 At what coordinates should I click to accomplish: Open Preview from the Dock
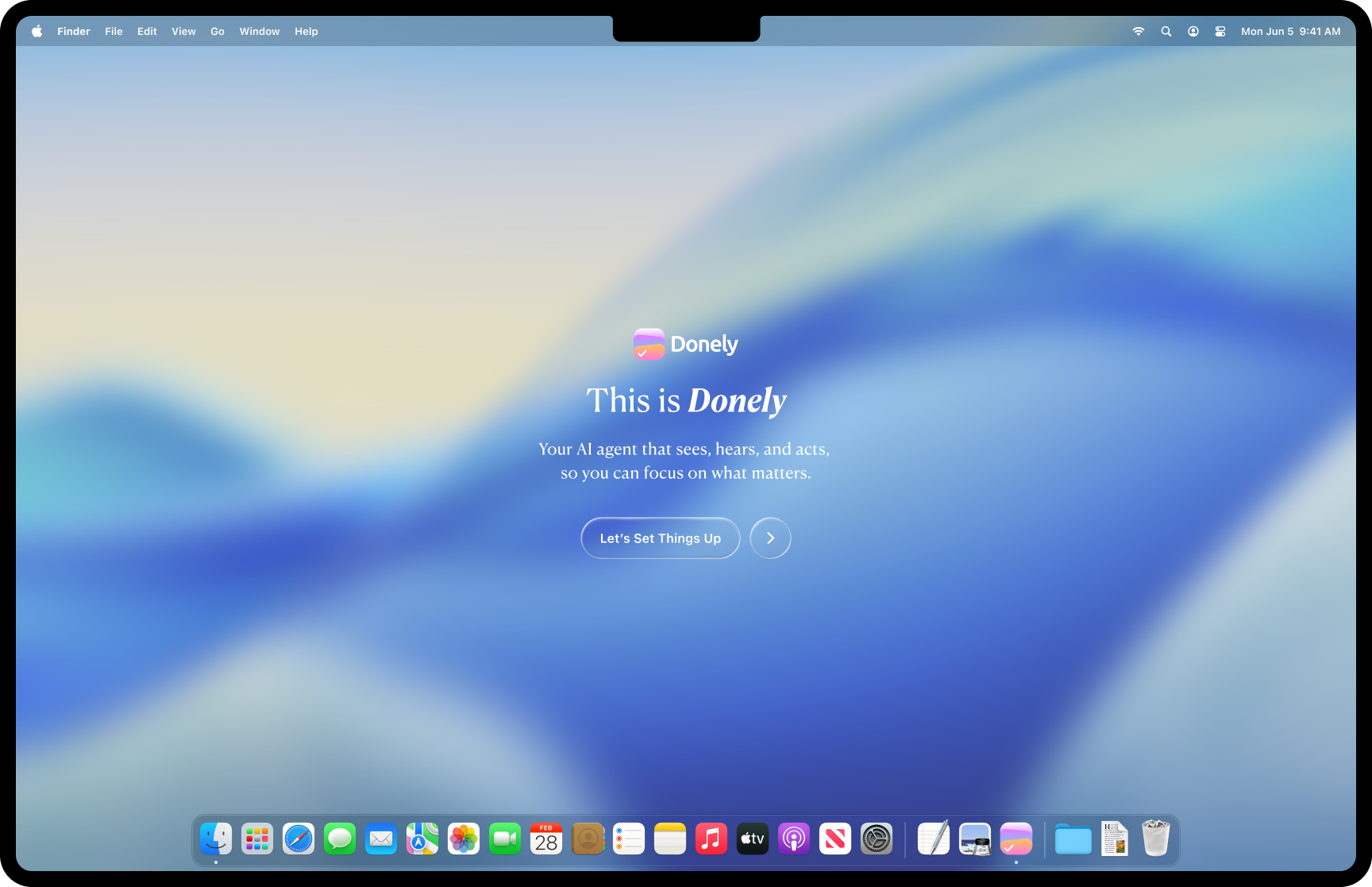(x=975, y=839)
